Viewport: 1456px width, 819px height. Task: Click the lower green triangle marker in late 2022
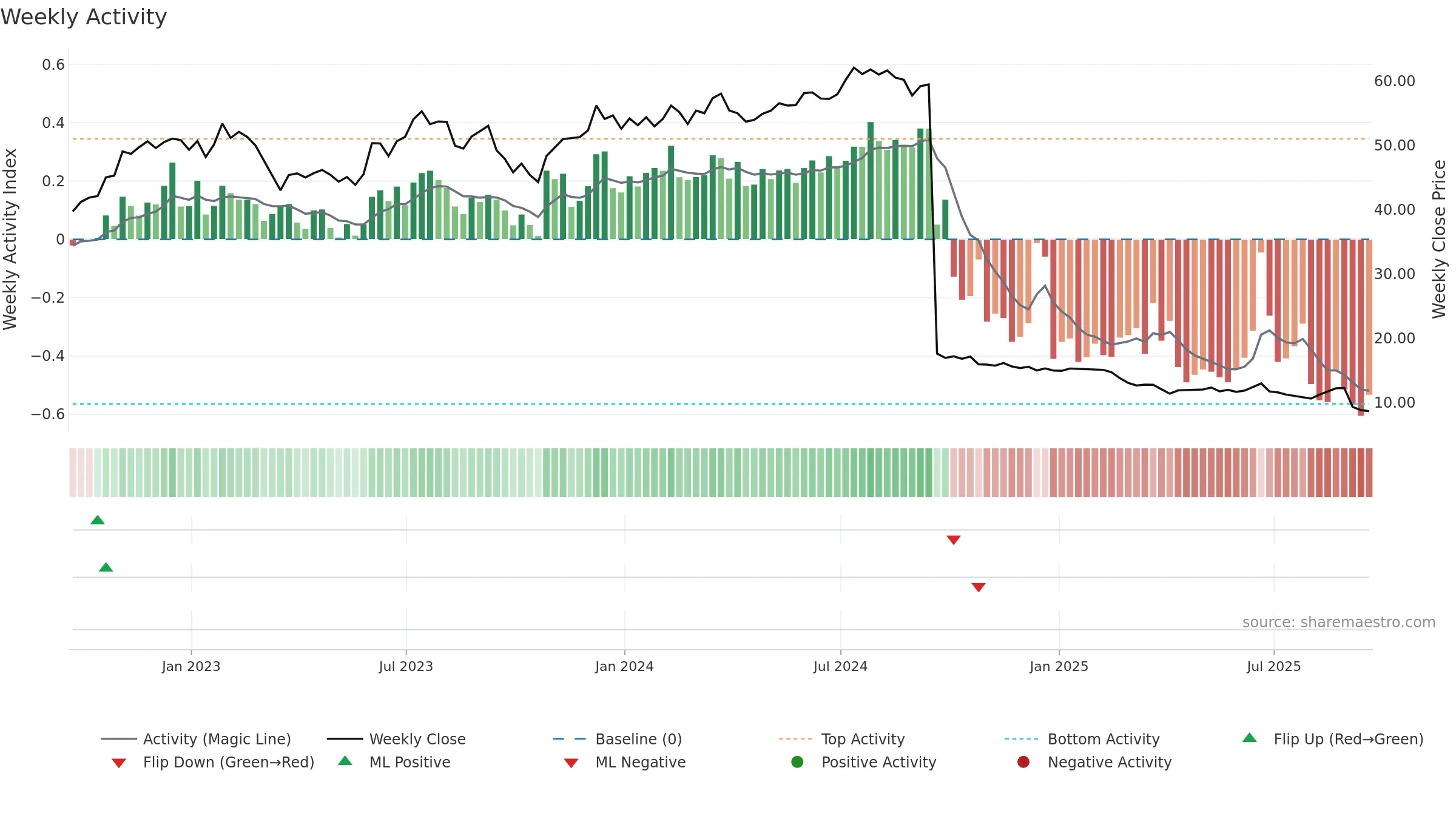click(x=106, y=567)
